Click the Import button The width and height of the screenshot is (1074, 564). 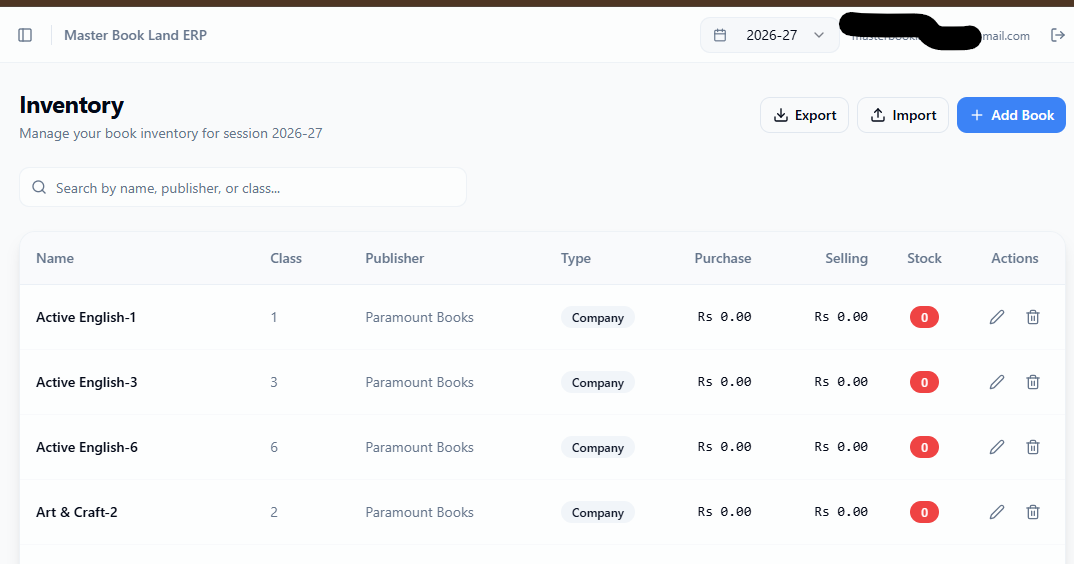tap(903, 115)
